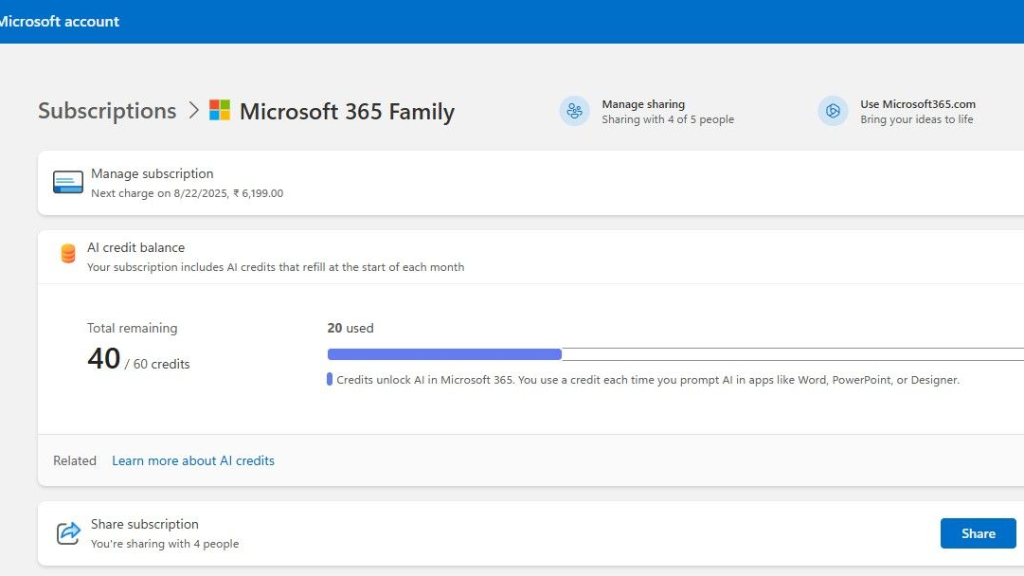
Task: Click the AI credits used progress bar
Action: coord(675,354)
